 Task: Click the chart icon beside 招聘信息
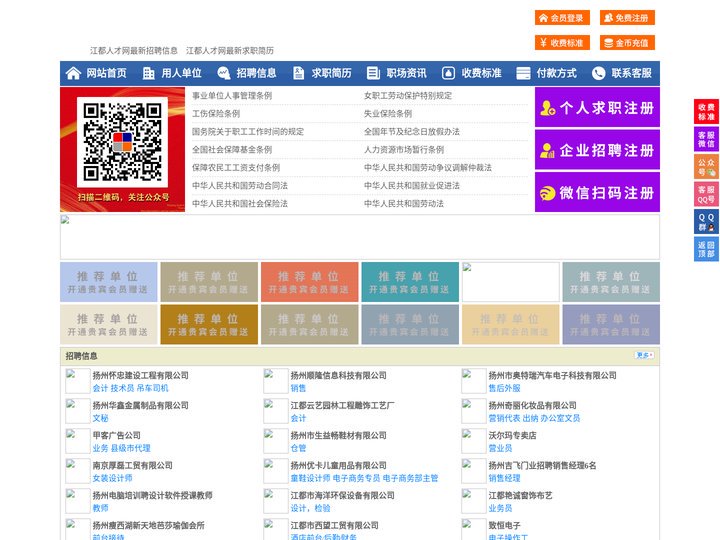223,73
